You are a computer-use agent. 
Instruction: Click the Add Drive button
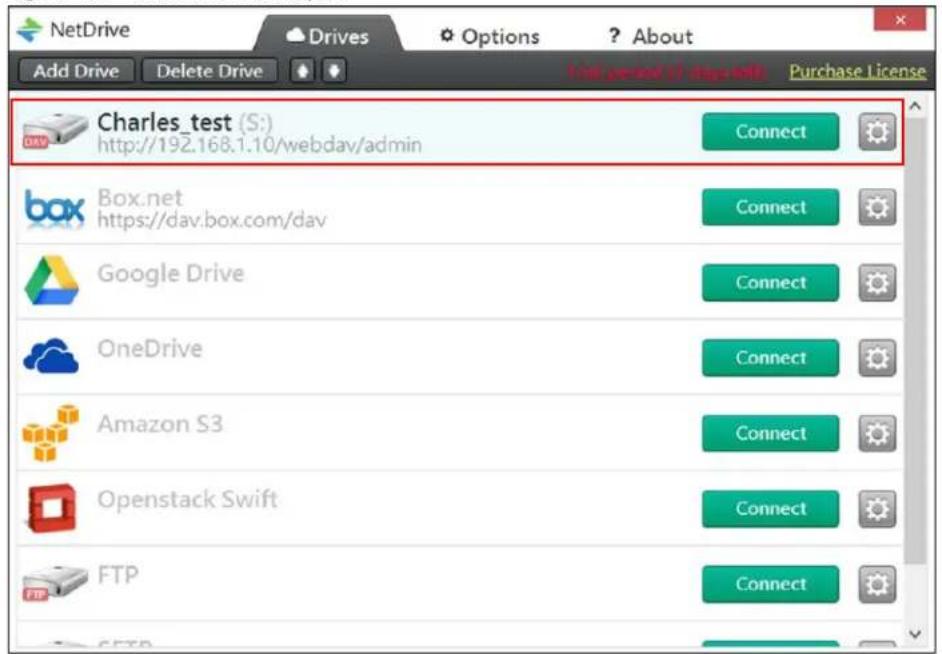pyautogui.click(x=76, y=71)
